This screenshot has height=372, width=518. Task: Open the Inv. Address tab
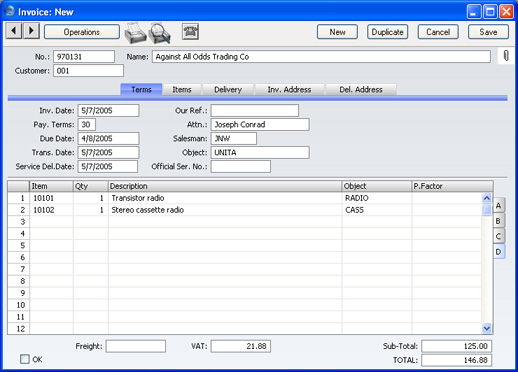pyautogui.click(x=289, y=89)
